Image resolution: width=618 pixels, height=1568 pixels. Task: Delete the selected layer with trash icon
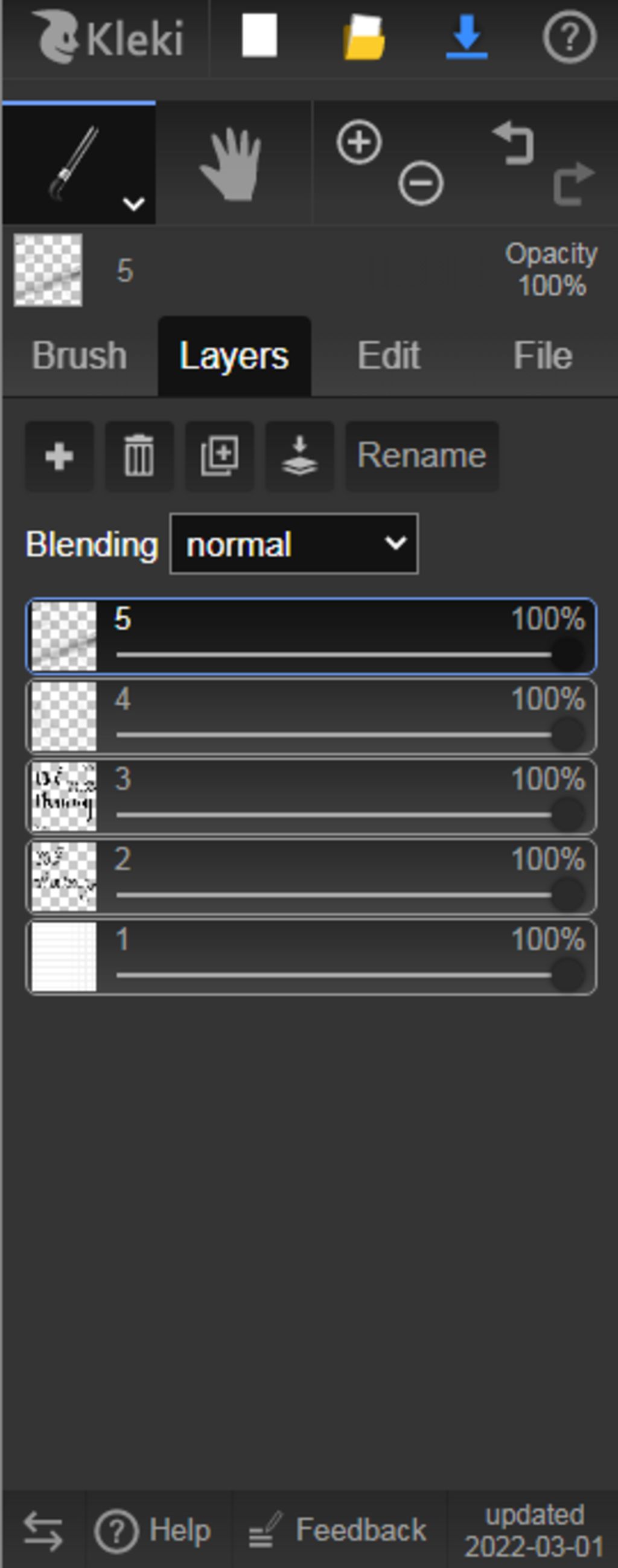point(139,456)
